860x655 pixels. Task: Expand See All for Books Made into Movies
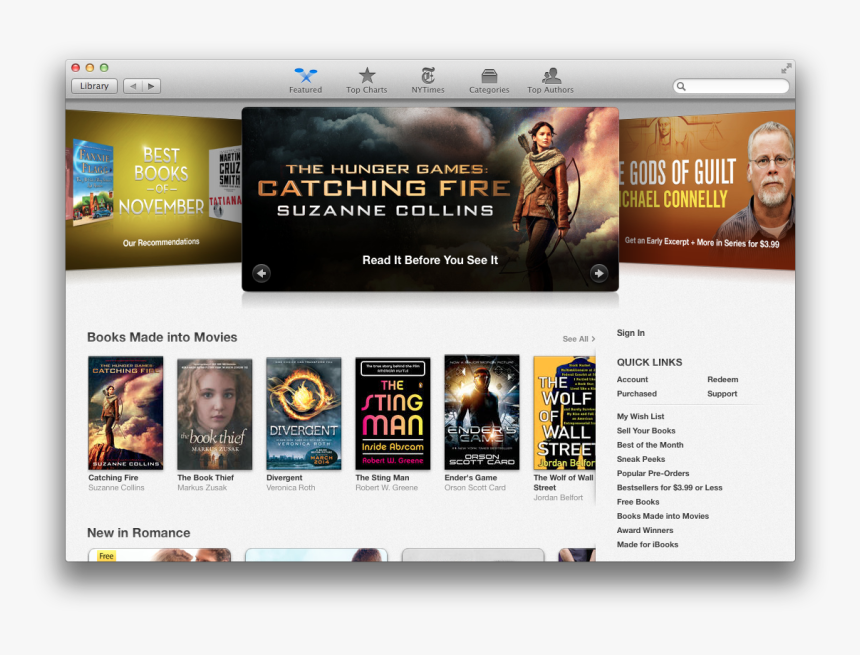point(579,339)
